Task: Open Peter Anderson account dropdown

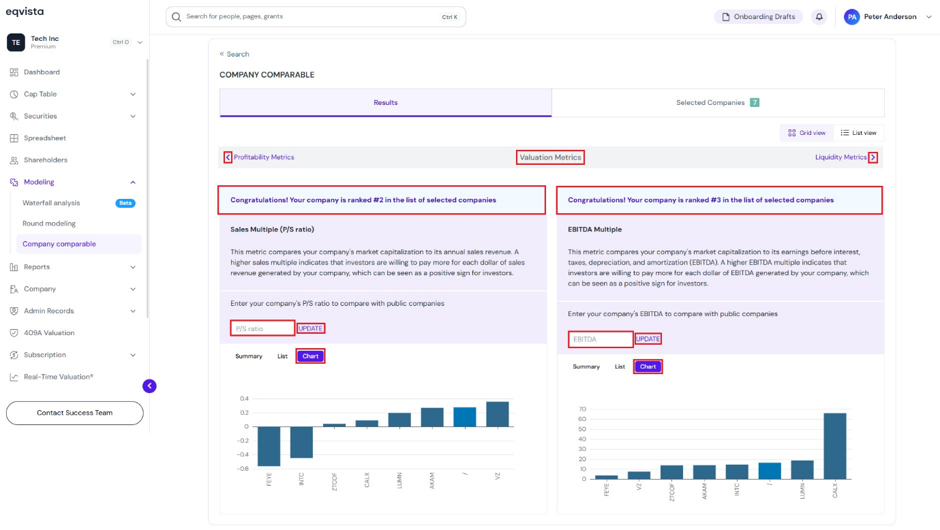Action: [929, 17]
